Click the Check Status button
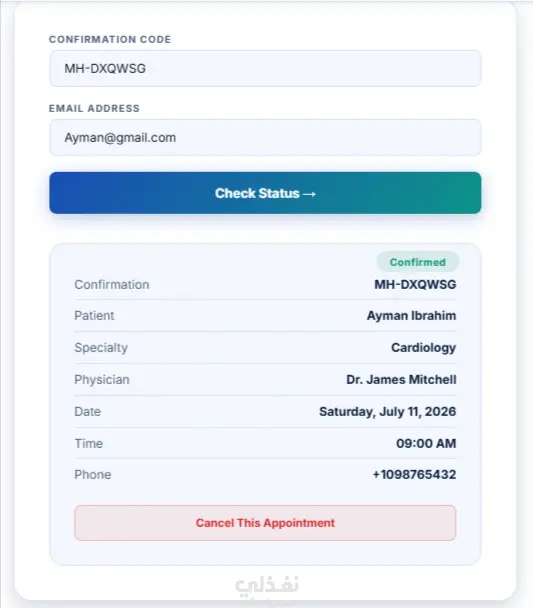533x608 pixels. pos(265,193)
